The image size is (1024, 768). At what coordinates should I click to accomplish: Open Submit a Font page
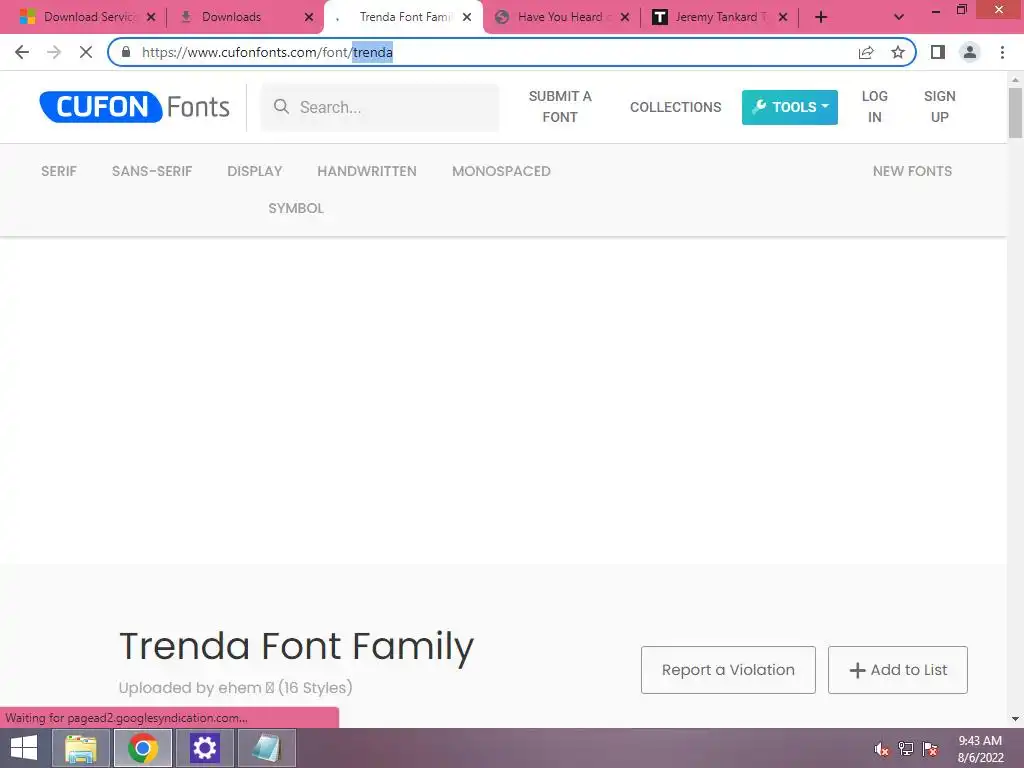pyautogui.click(x=560, y=106)
